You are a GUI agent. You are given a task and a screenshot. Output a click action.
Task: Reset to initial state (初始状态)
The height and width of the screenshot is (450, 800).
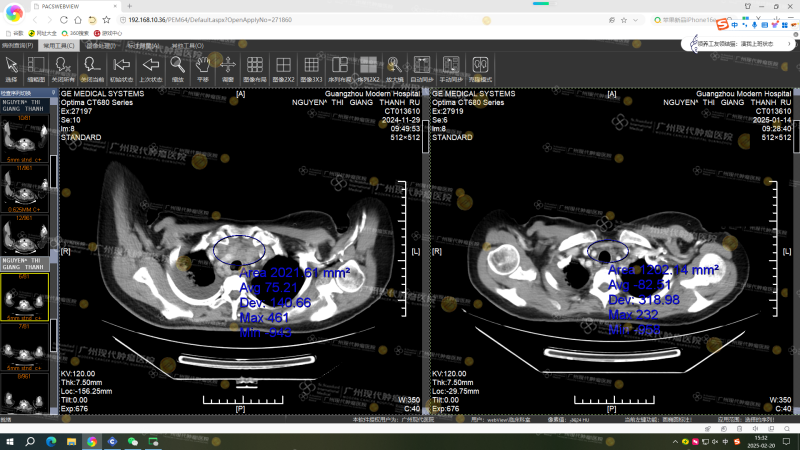[121, 66]
